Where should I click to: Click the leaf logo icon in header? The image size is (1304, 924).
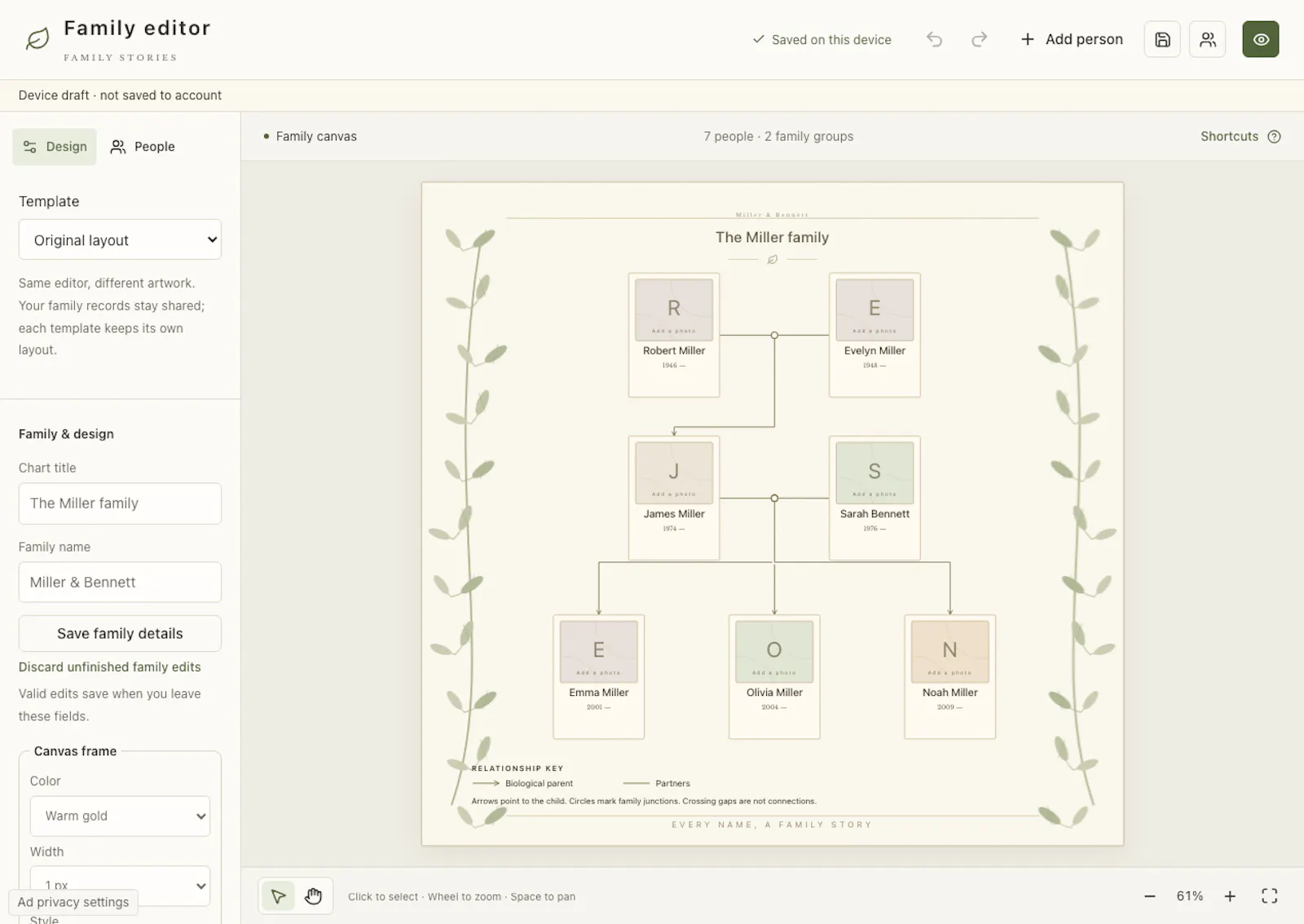[x=37, y=38]
